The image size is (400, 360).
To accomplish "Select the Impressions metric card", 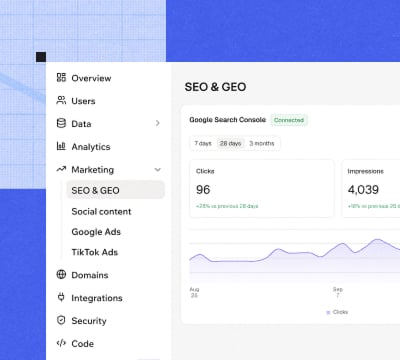I will point(371,188).
